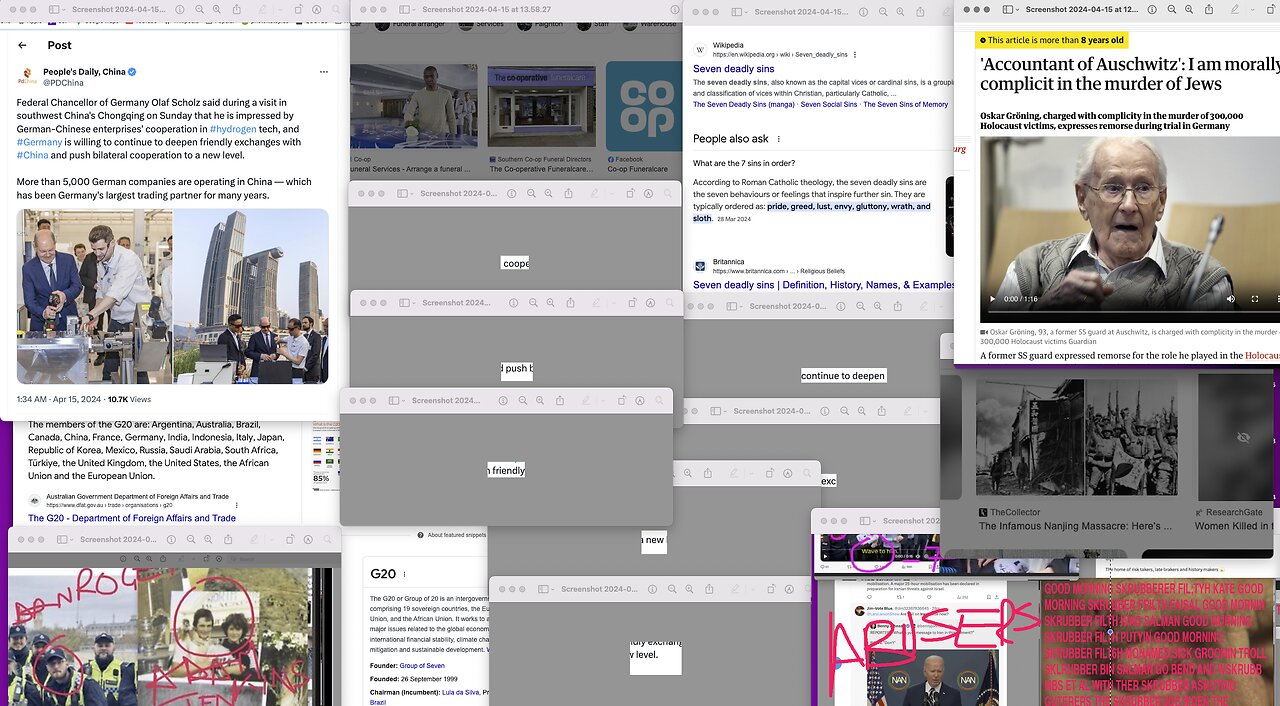Open info in the 'coope' snippet window

(511, 193)
